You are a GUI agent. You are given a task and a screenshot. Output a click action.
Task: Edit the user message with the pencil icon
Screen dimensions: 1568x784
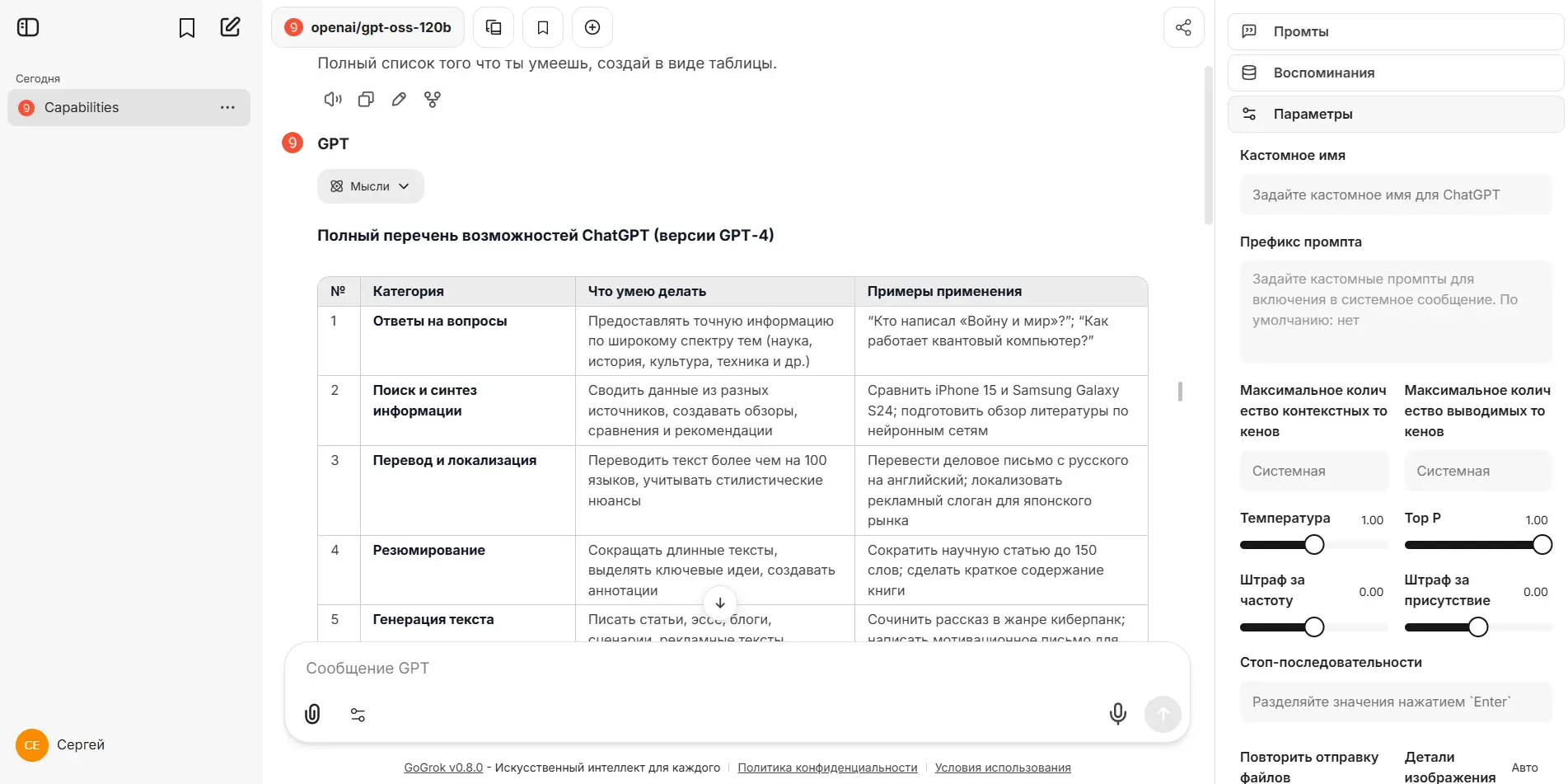(399, 100)
